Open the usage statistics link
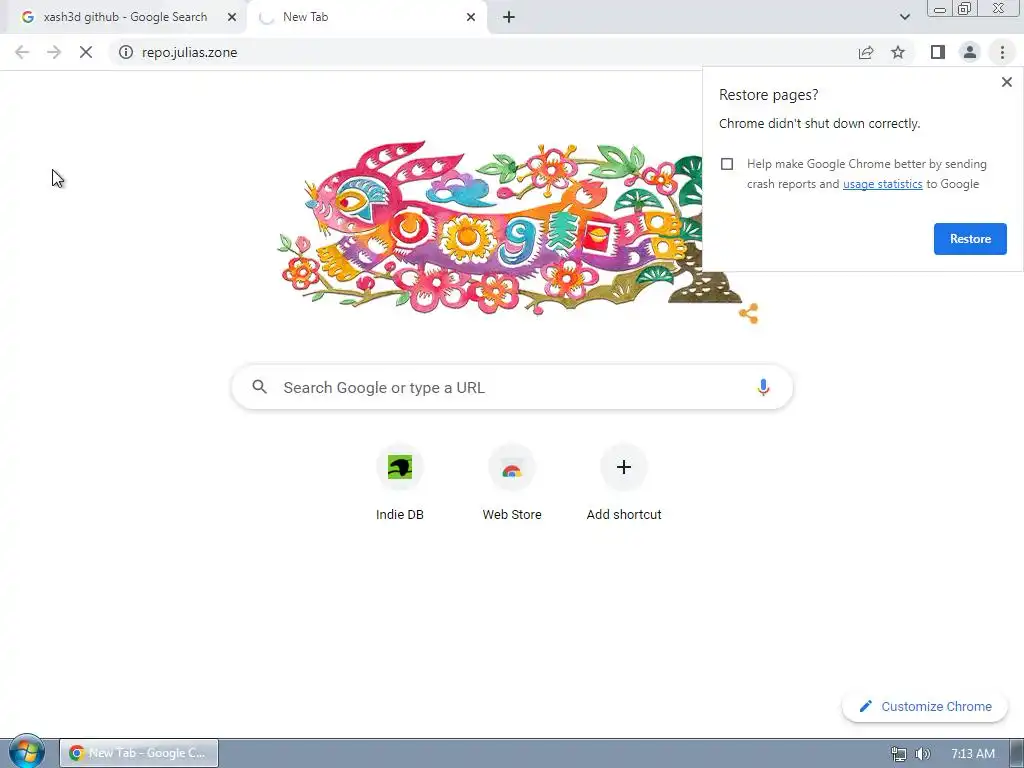Viewport: 1024px width, 768px height. 882,184
